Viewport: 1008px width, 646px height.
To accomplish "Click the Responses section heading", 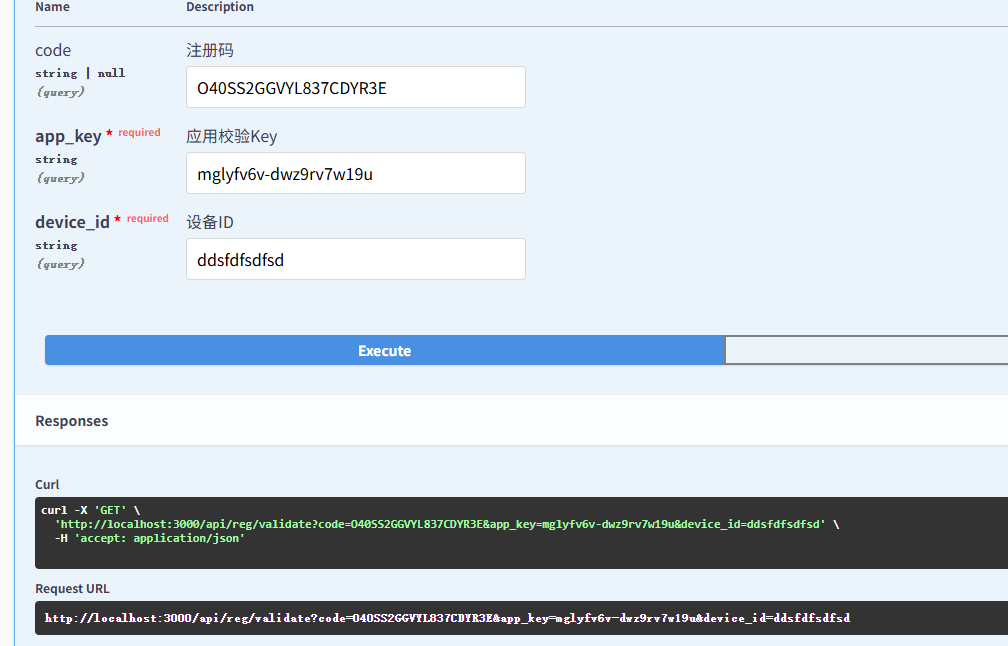I will pyautogui.click(x=72, y=421).
